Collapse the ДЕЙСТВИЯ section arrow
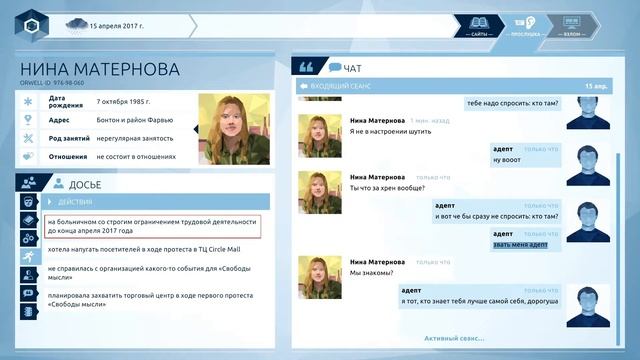Viewport: 640px width, 360px height. (49, 202)
